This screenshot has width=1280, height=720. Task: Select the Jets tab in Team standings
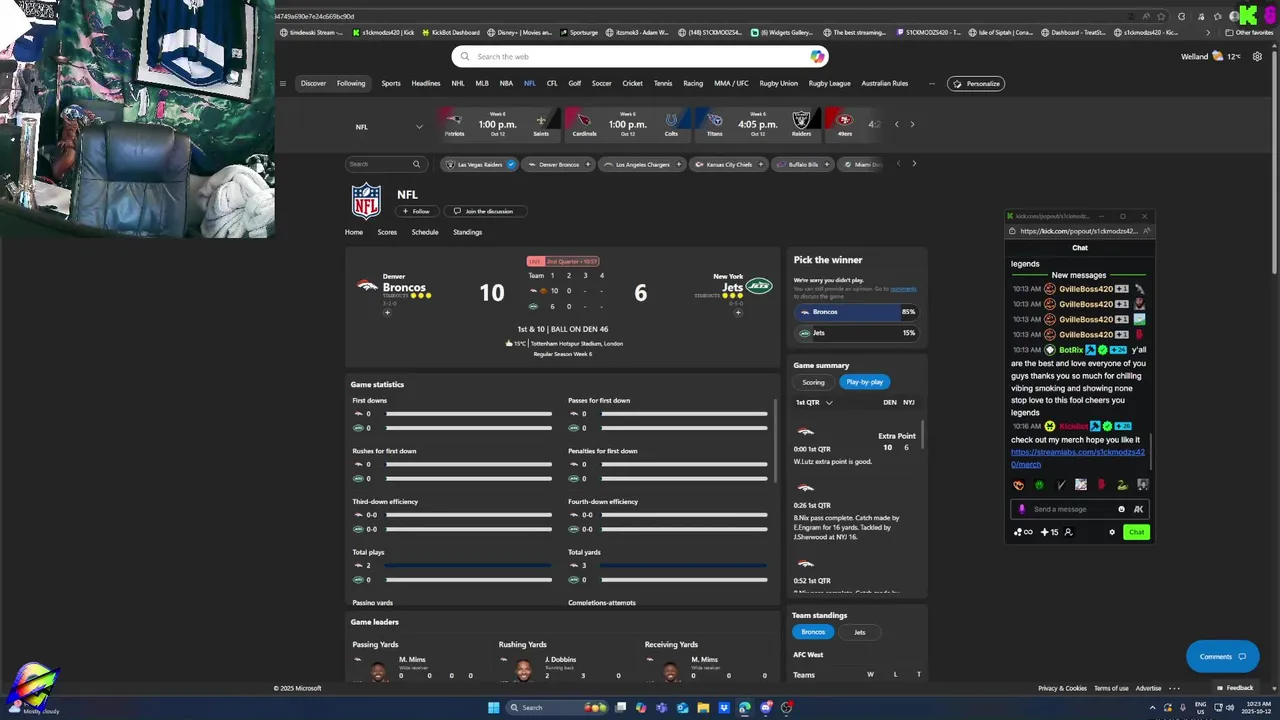click(x=859, y=632)
